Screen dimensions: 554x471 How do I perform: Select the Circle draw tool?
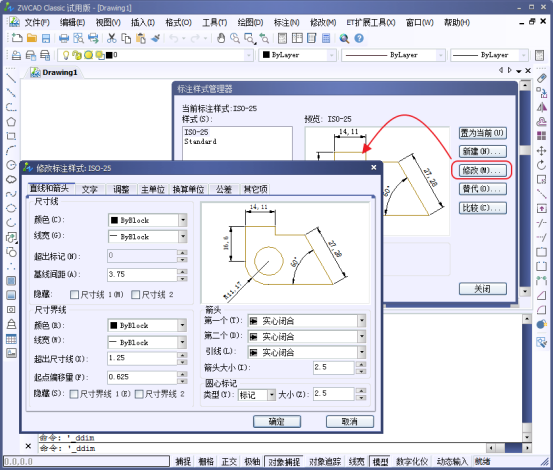[x=11, y=165]
